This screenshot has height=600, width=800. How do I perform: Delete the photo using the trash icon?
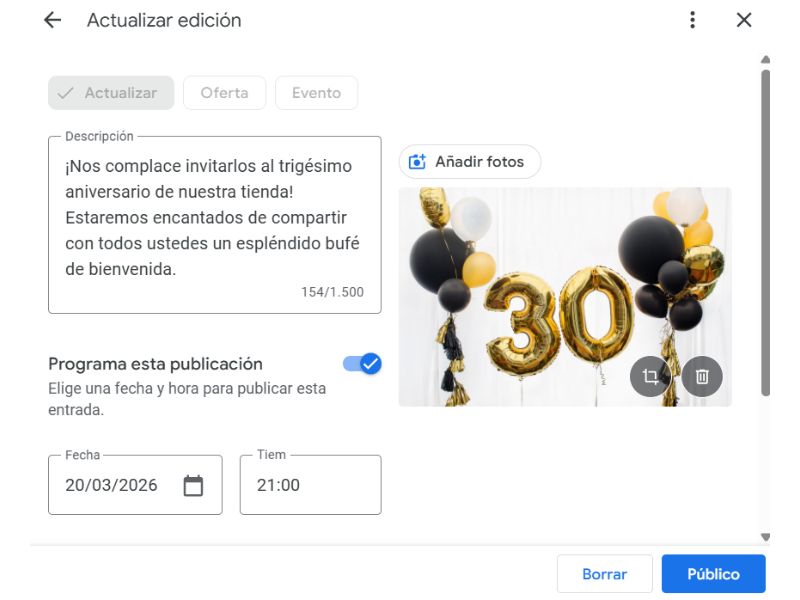pos(702,377)
